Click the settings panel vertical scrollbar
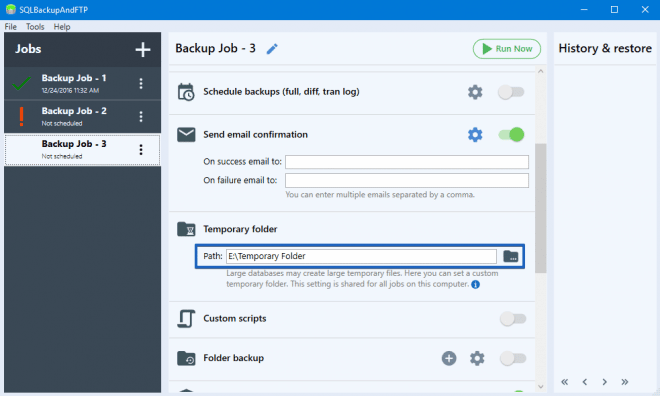660x396 pixels. click(540, 208)
